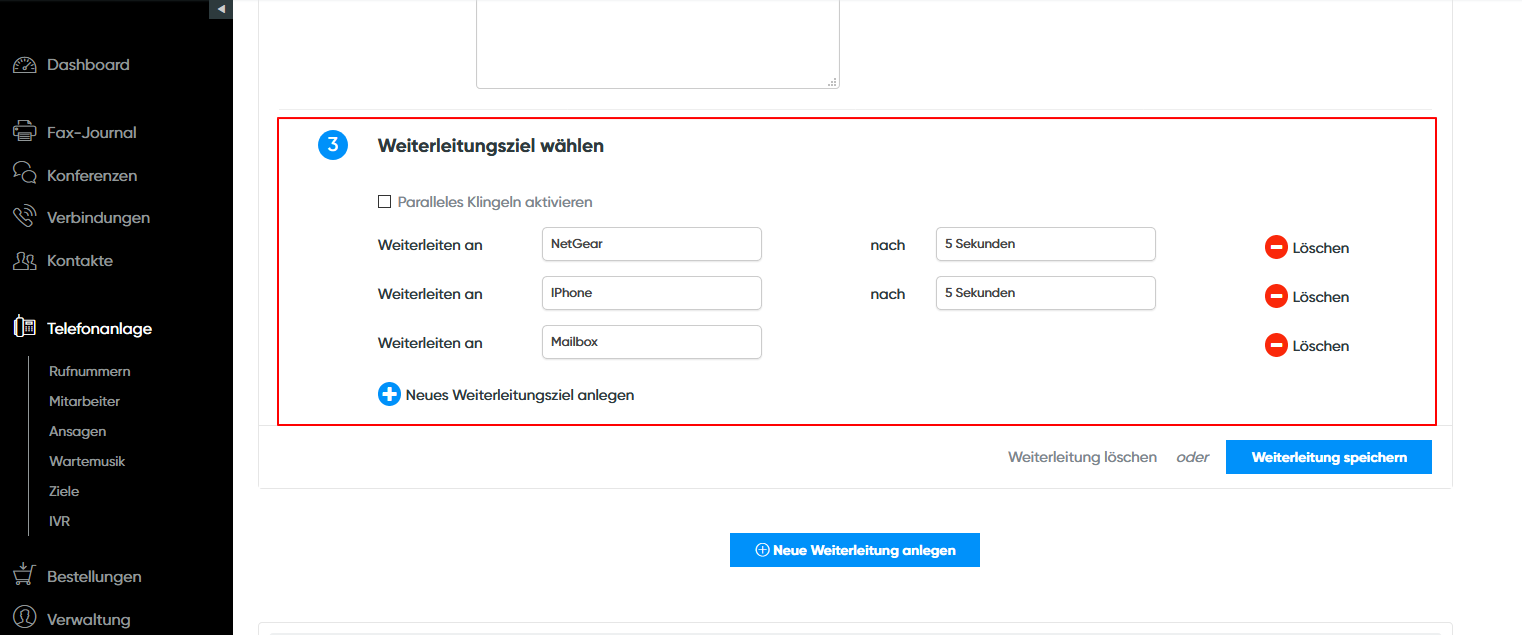Click the Konferenzen speech bubbles icon

(24, 174)
